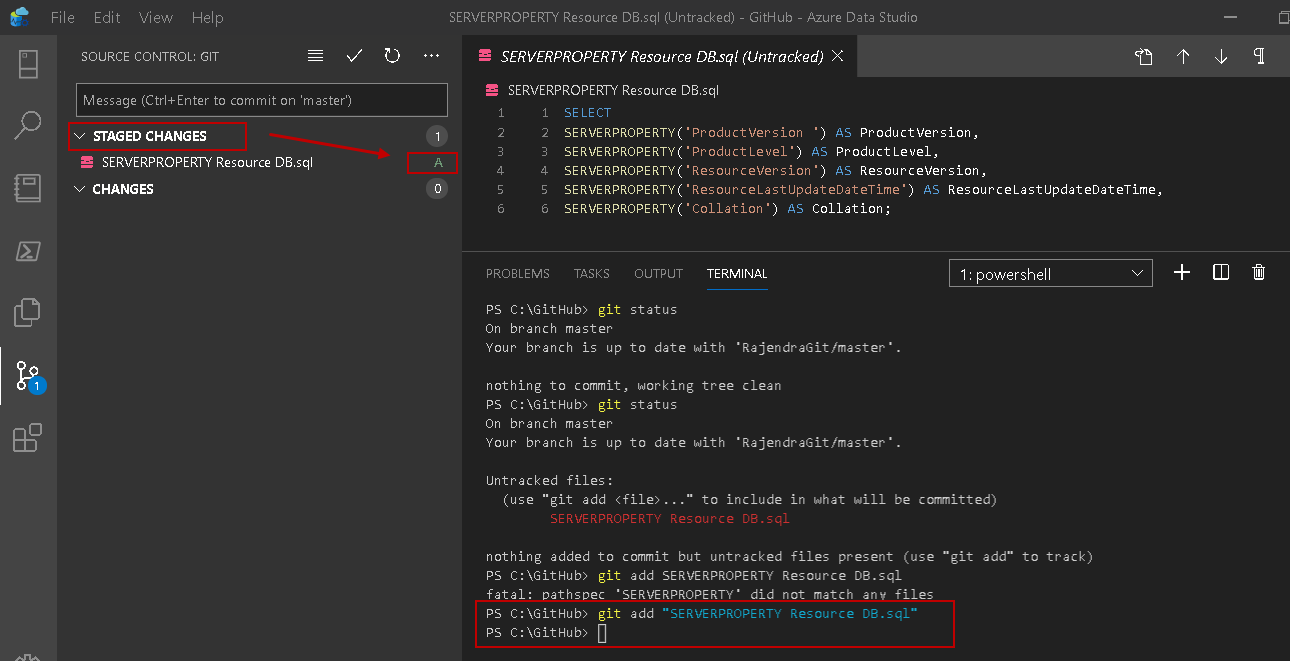This screenshot has width=1290, height=661.
Task: Refresh the source control panel
Action: pyautogui.click(x=392, y=56)
